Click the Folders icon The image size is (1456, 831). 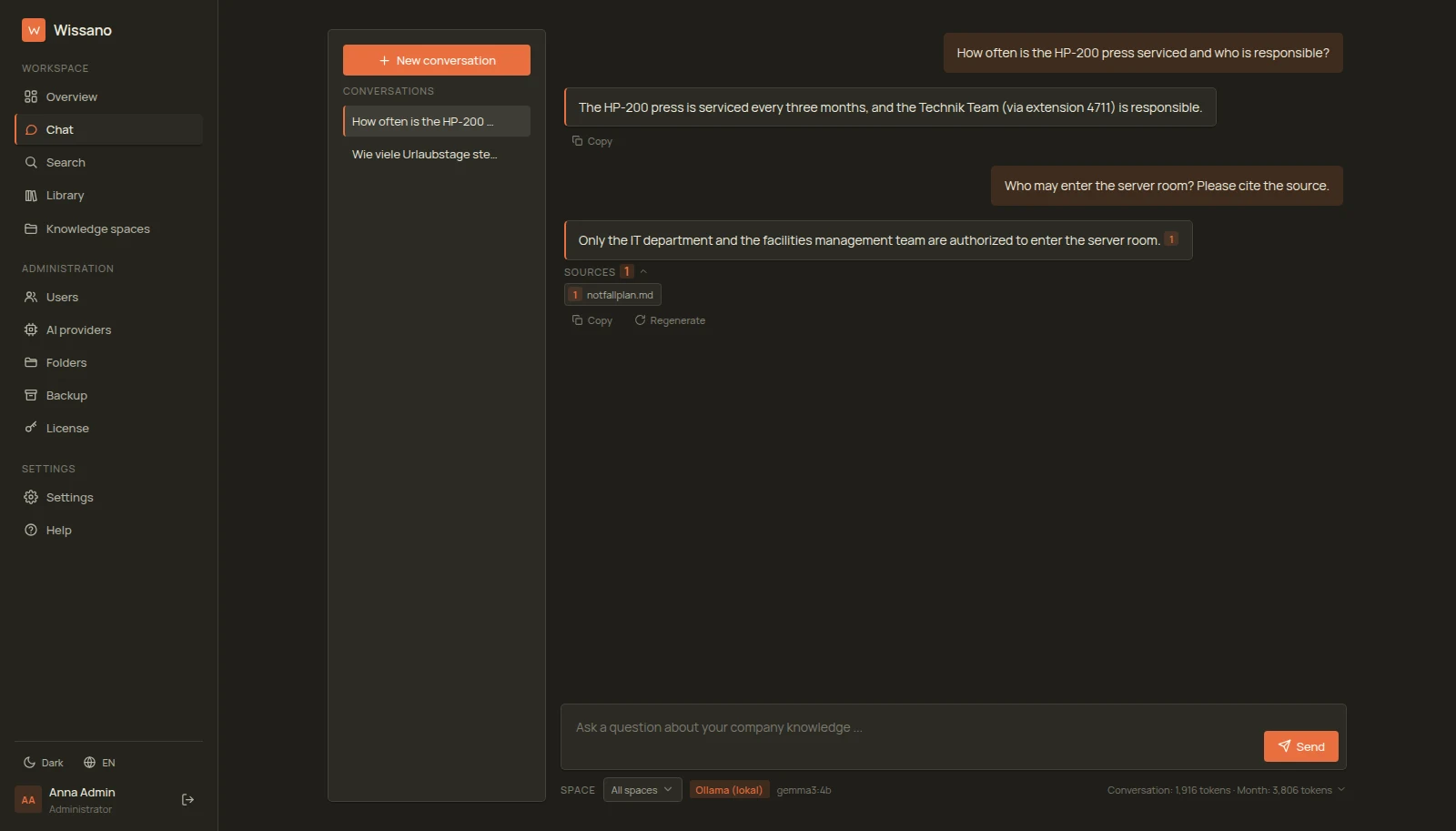pos(31,362)
